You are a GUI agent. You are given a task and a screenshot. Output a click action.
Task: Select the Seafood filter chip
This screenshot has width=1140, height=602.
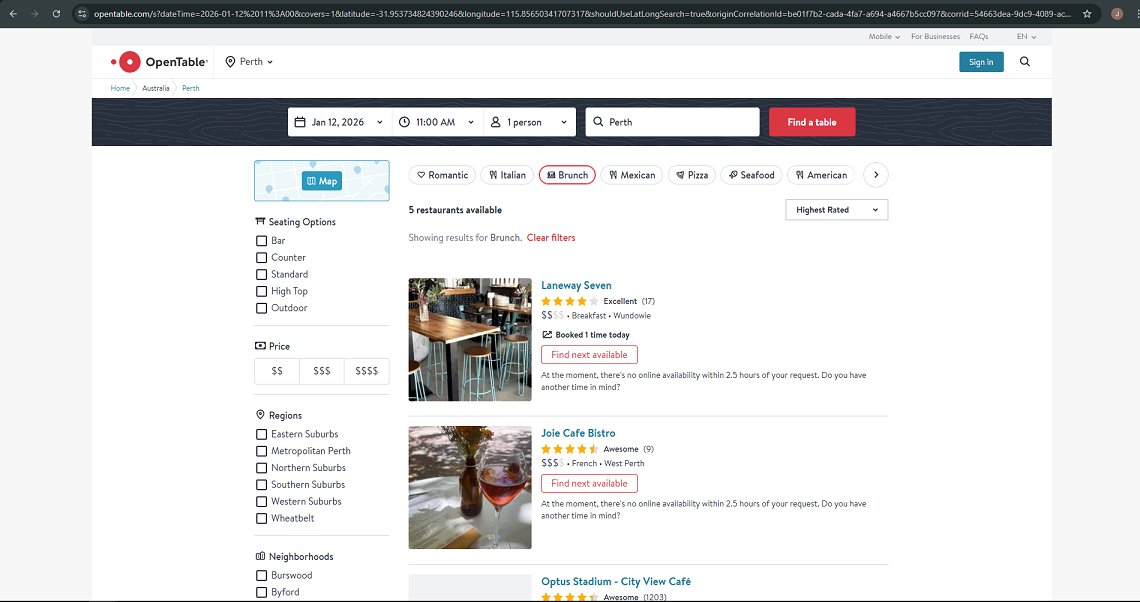tap(752, 175)
